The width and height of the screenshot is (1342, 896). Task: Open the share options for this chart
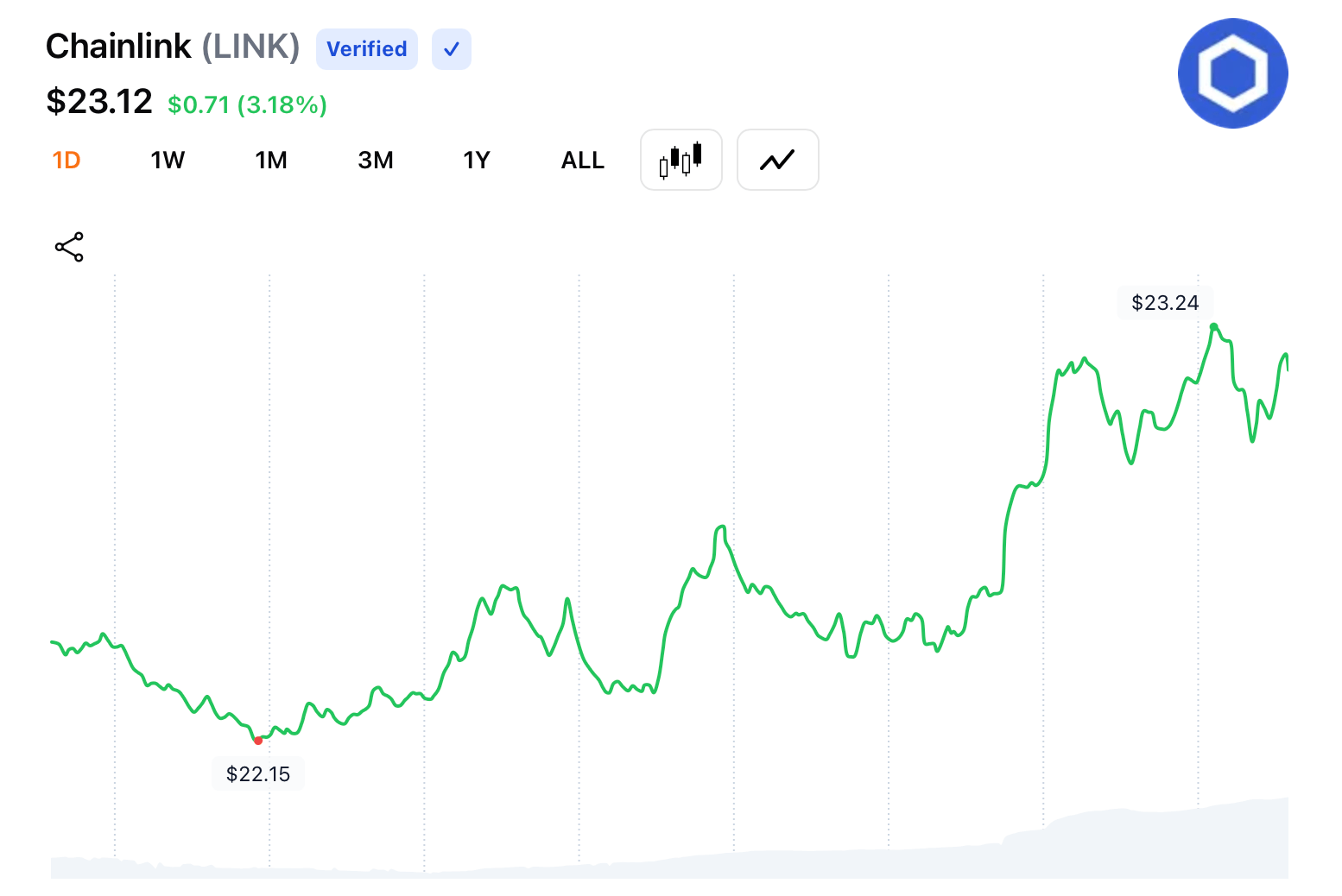tap(68, 247)
